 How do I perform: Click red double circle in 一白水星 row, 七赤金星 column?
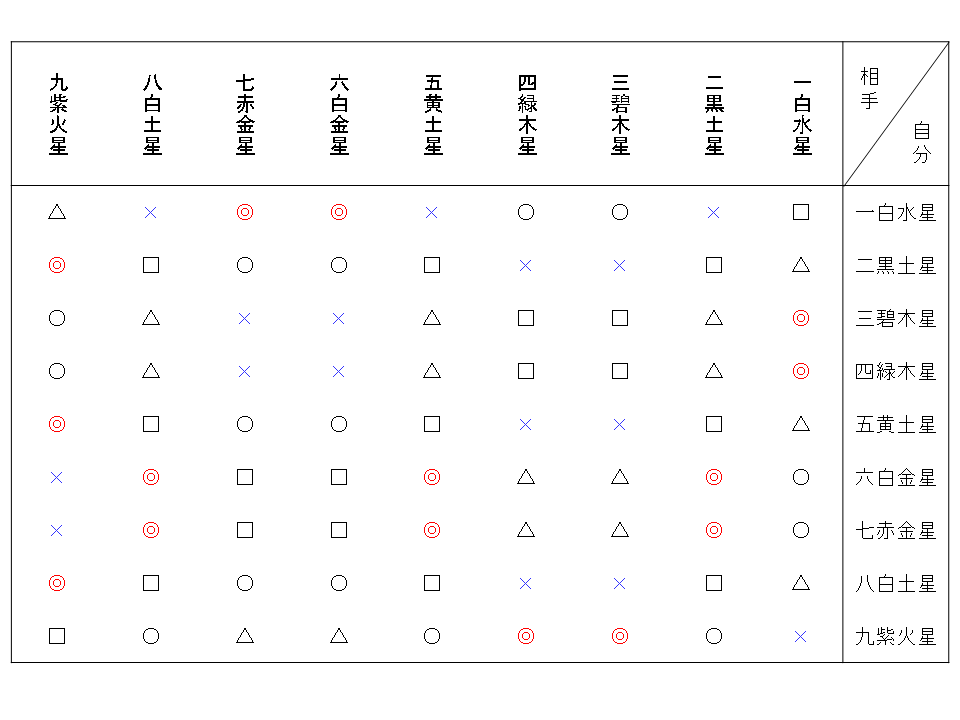(245, 212)
